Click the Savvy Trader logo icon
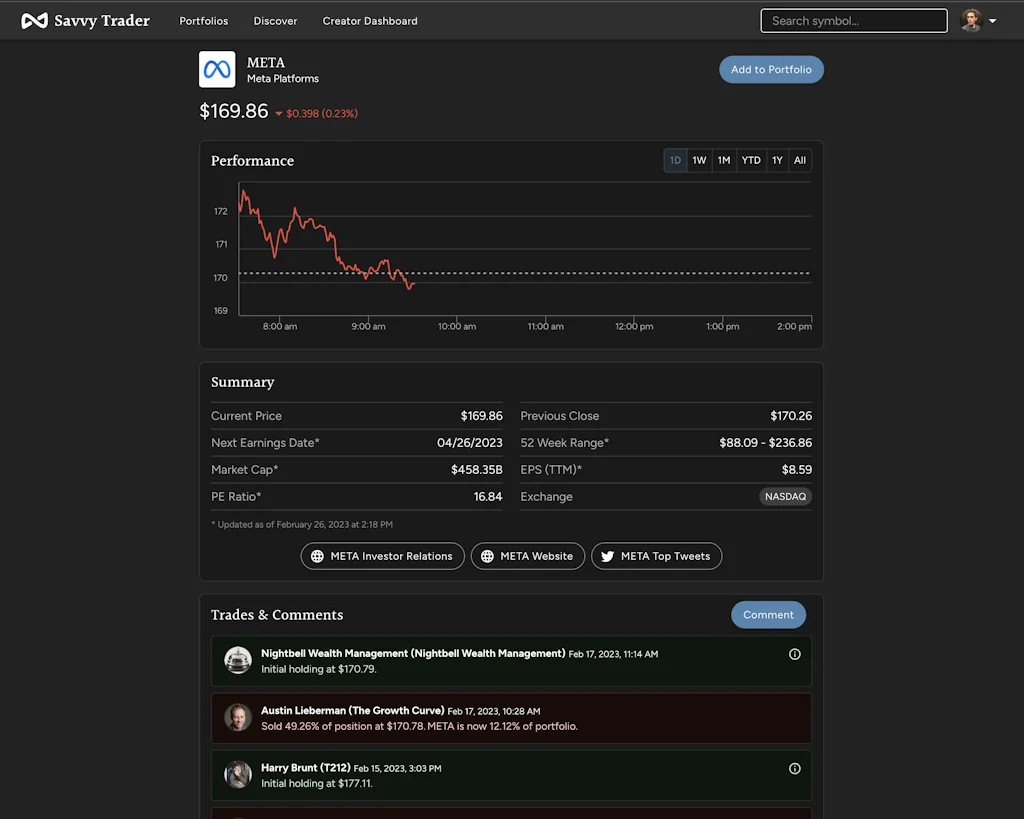The height and width of the screenshot is (819, 1024). tap(35, 19)
